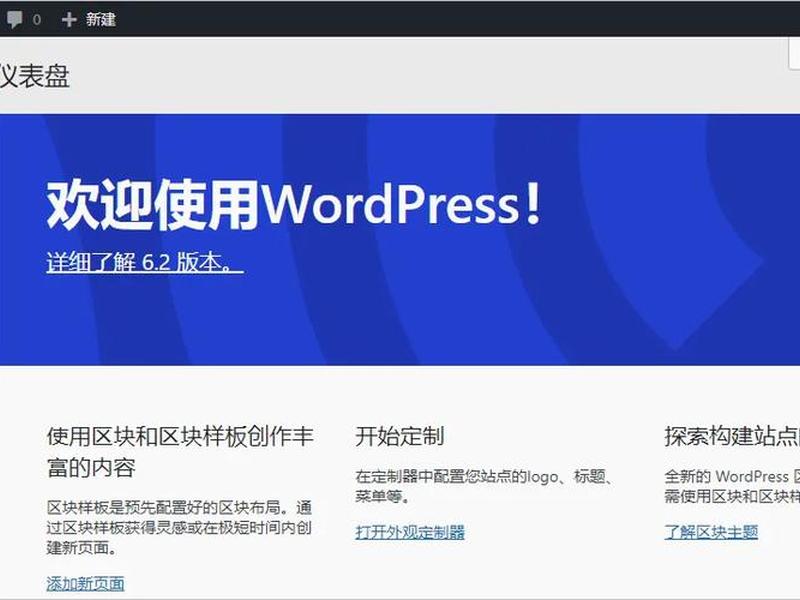Open the 打开外观定制器 link

[x=410, y=532]
